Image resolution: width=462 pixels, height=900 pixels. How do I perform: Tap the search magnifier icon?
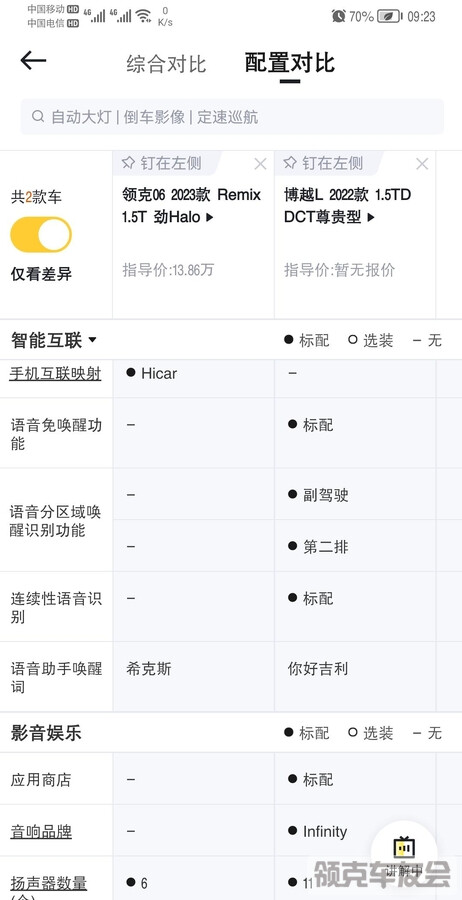click(x=38, y=117)
